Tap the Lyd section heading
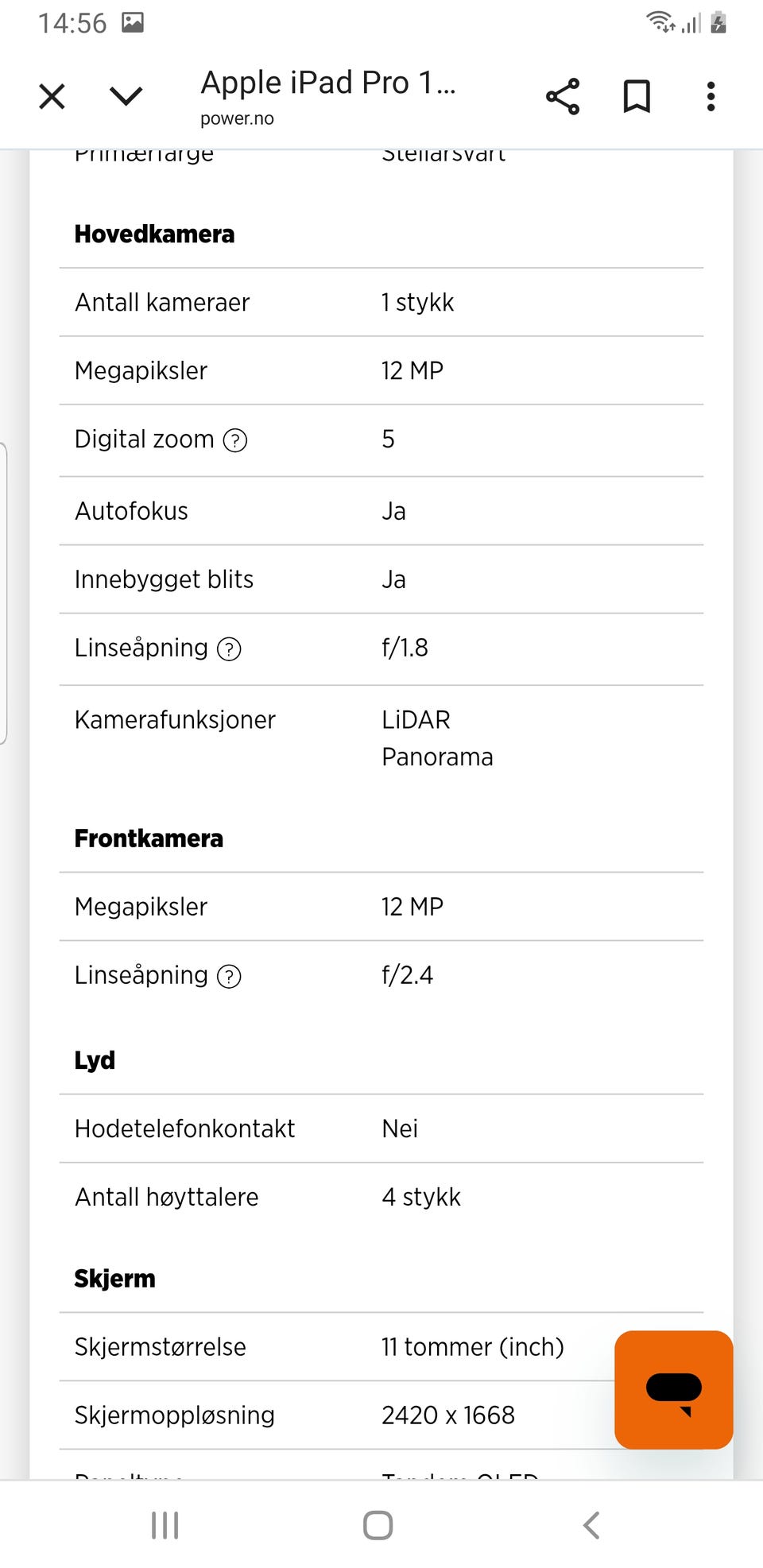Screen dimensions: 763x1568 (95, 1060)
